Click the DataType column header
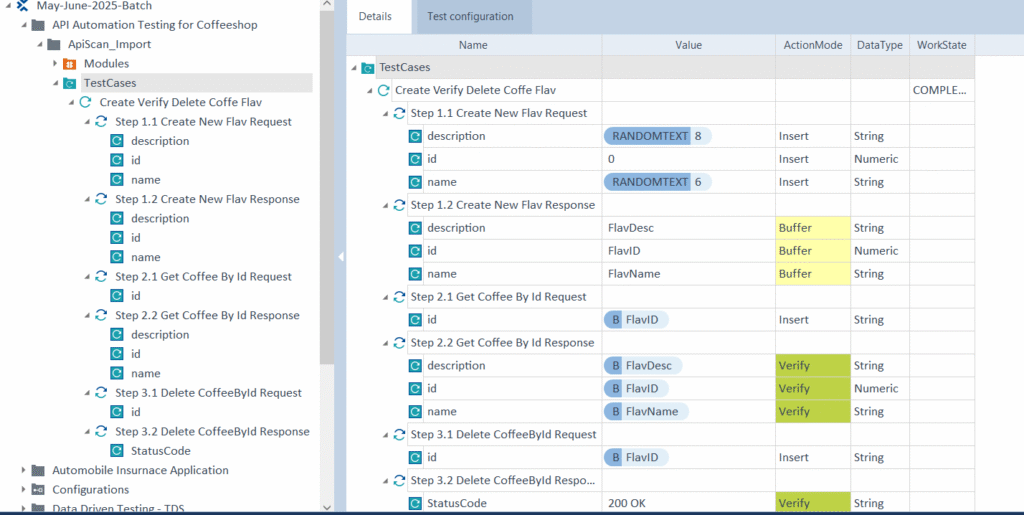 880,45
